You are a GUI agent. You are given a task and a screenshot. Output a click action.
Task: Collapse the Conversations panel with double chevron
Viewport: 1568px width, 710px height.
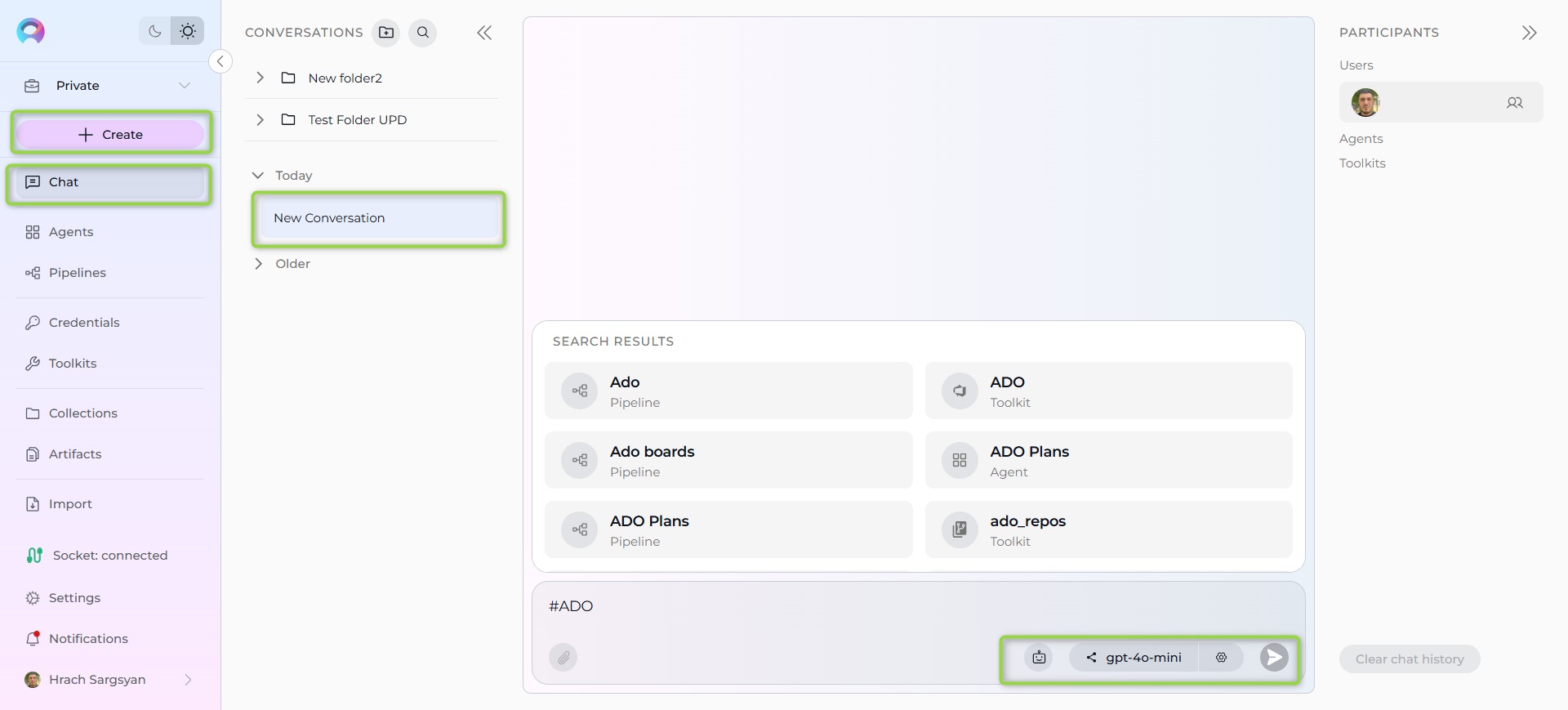tap(484, 33)
